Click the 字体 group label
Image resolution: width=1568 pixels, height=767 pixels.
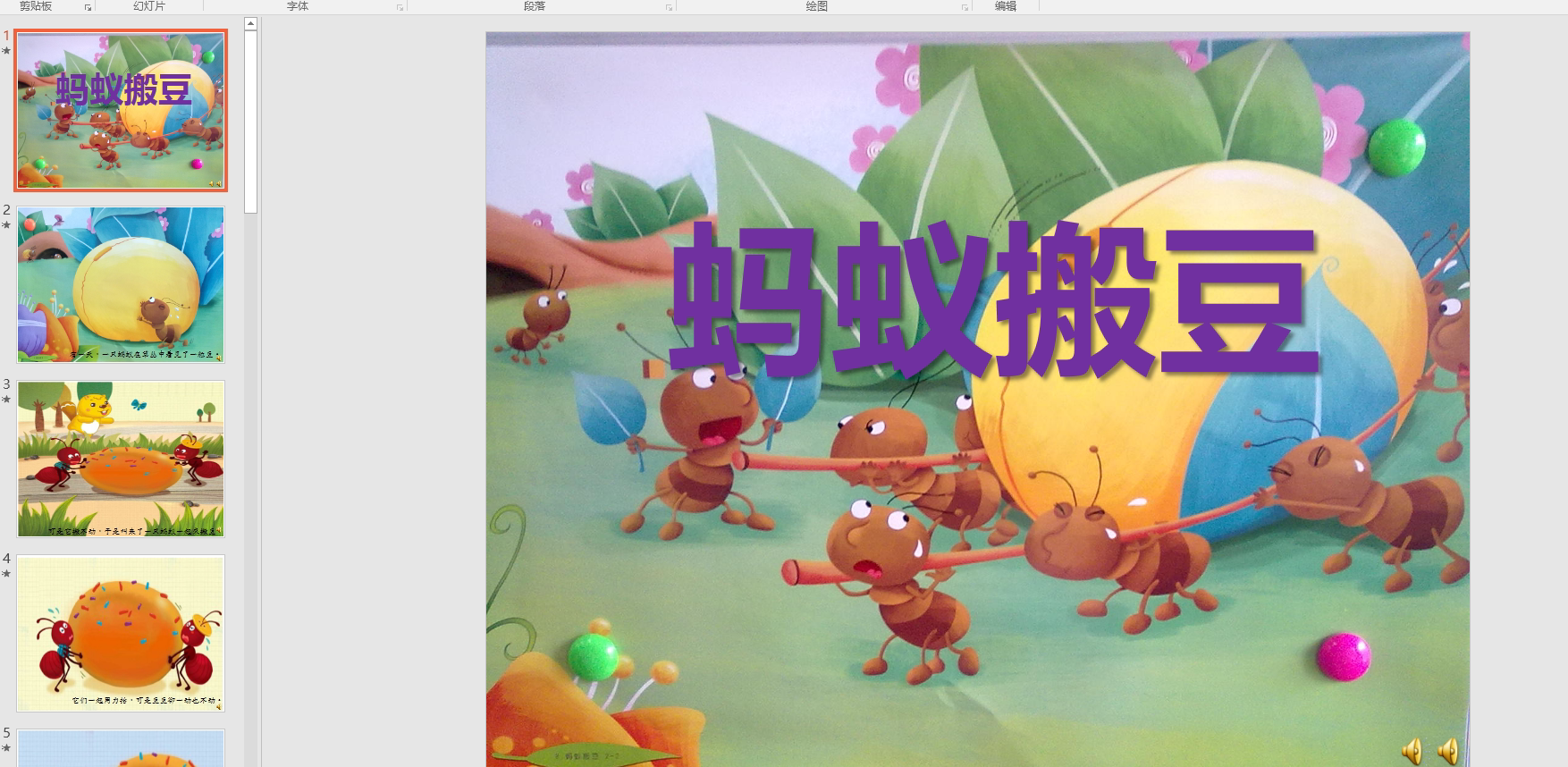(298, 6)
